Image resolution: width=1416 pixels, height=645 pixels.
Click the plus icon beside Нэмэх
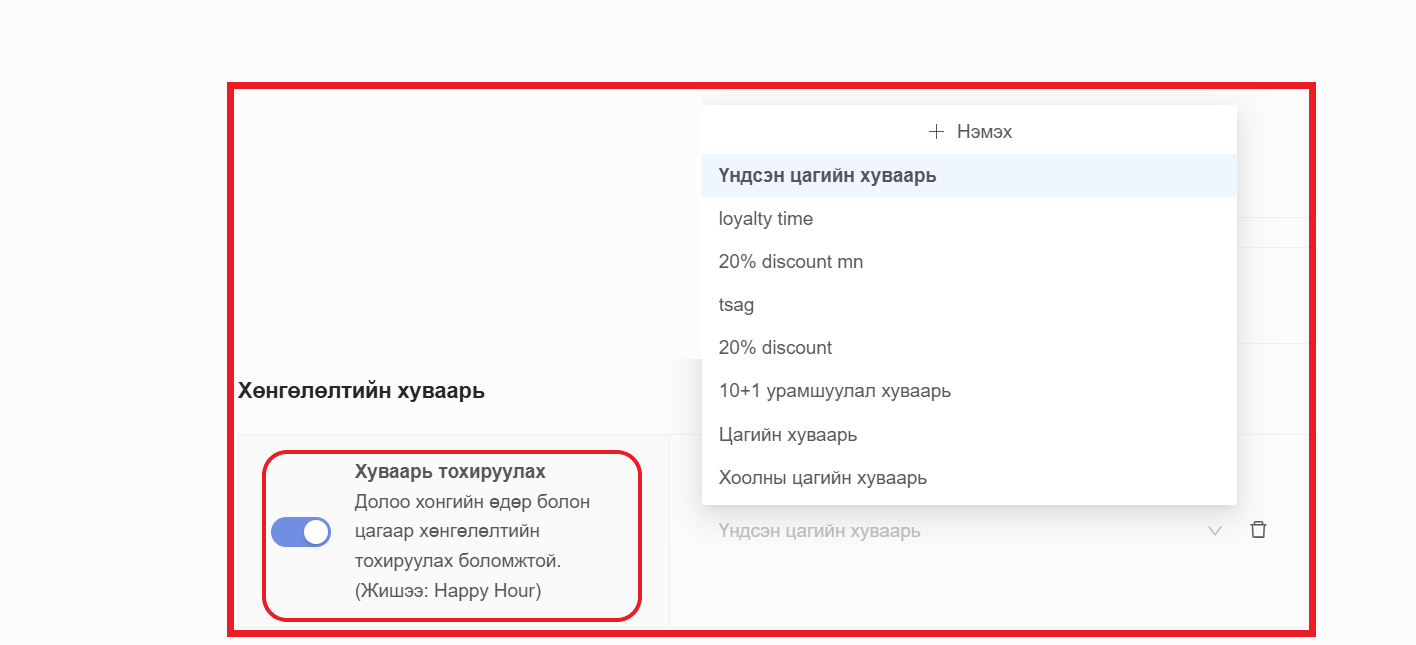click(x=936, y=132)
